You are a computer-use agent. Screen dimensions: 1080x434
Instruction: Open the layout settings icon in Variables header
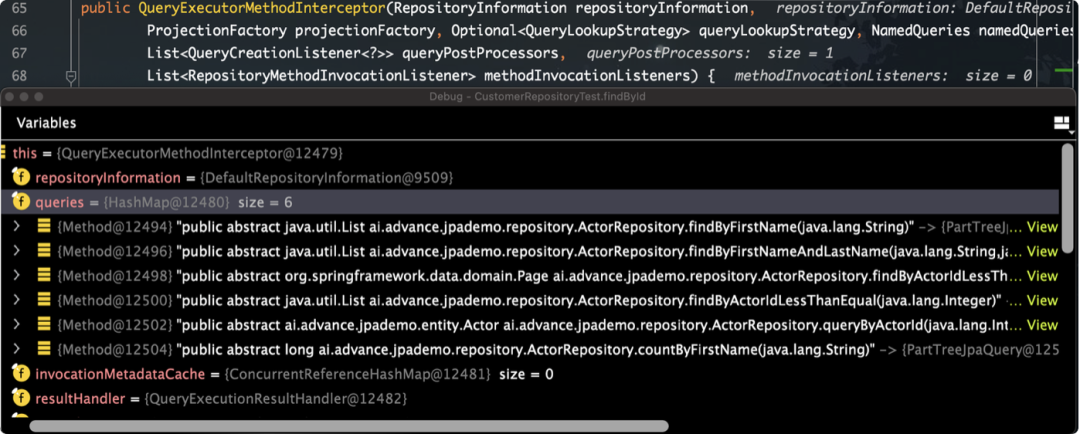tap(1063, 124)
